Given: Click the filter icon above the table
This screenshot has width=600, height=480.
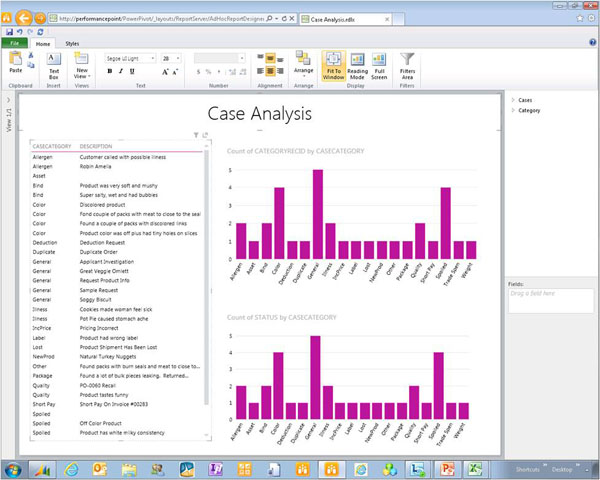Looking at the screenshot, I should (x=196, y=135).
